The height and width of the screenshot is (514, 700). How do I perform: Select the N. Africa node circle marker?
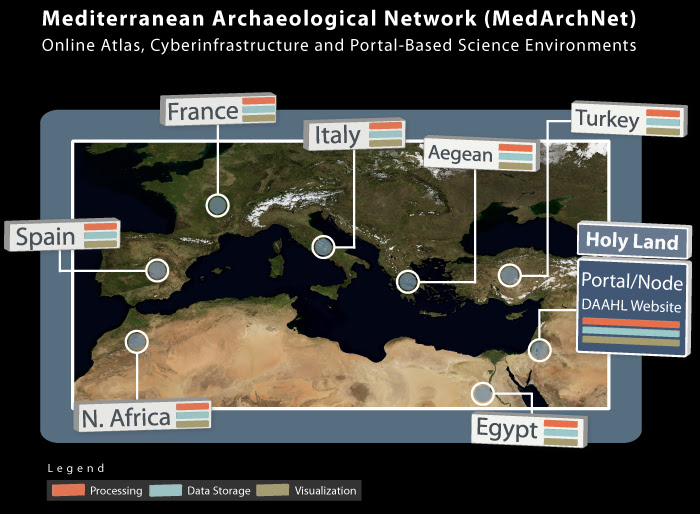[x=137, y=342]
